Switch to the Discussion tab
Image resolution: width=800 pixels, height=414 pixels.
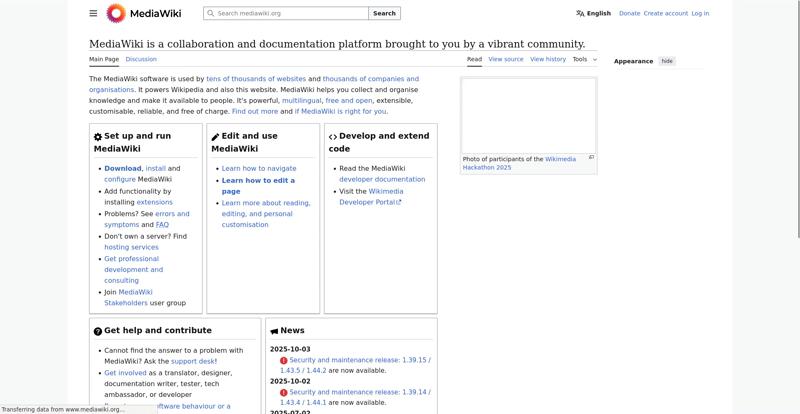(141, 59)
